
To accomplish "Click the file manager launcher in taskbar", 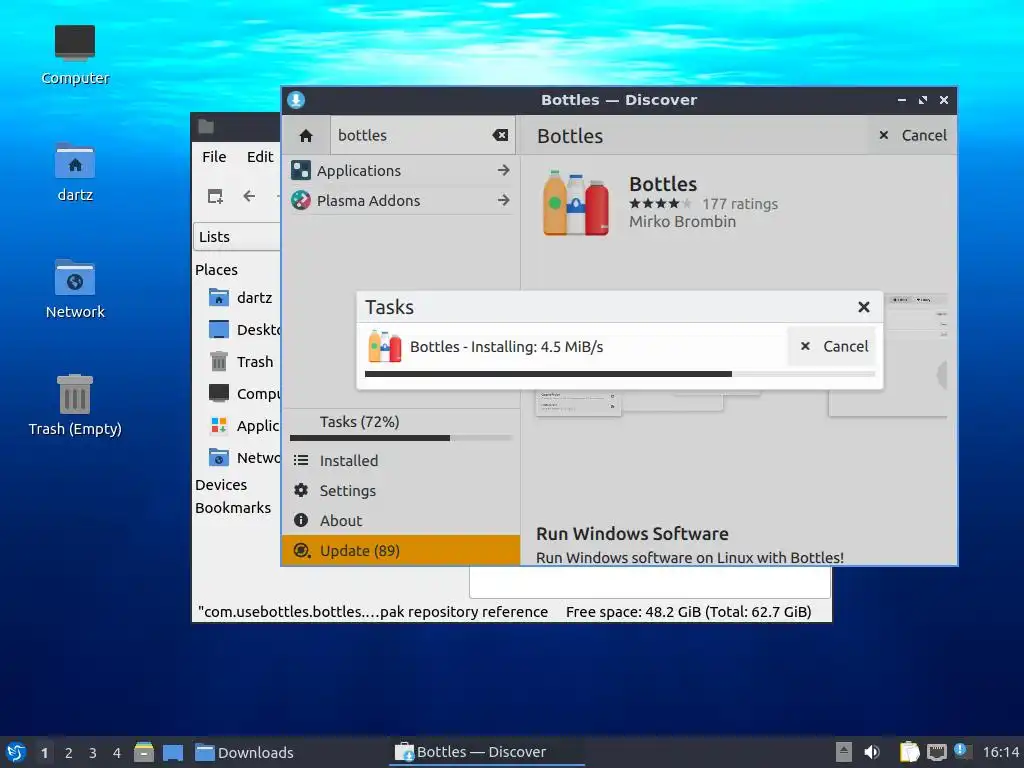I will [x=144, y=752].
